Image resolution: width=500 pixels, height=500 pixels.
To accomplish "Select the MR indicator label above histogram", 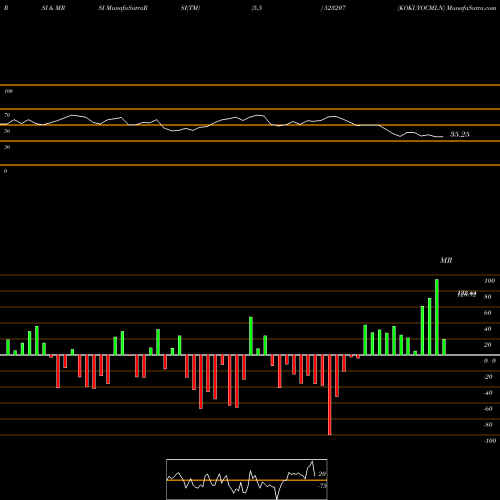I will pos(446,260).
